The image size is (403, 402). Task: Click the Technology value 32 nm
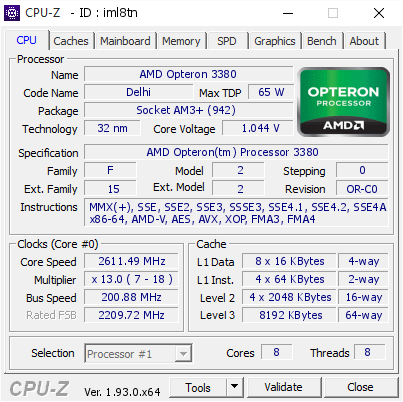(x=112, y=128)
